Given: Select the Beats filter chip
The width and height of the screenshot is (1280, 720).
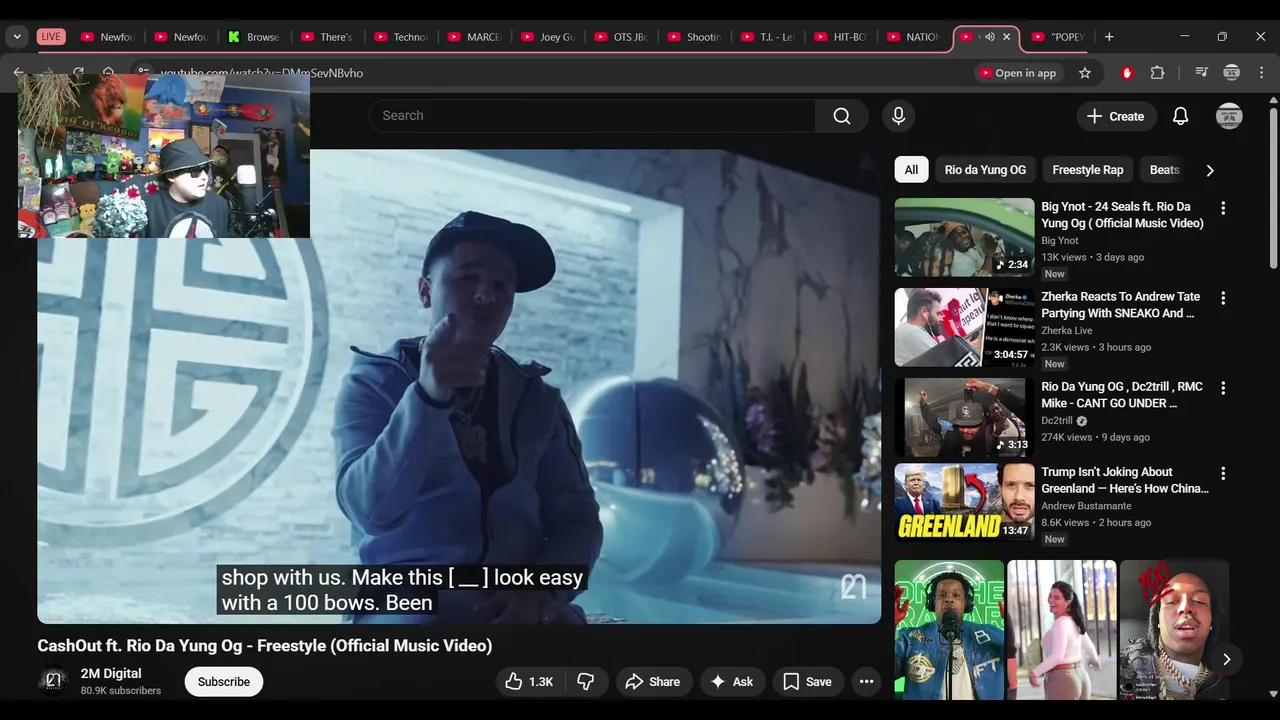Looking at the screenshot, I should pos(1164,170).
